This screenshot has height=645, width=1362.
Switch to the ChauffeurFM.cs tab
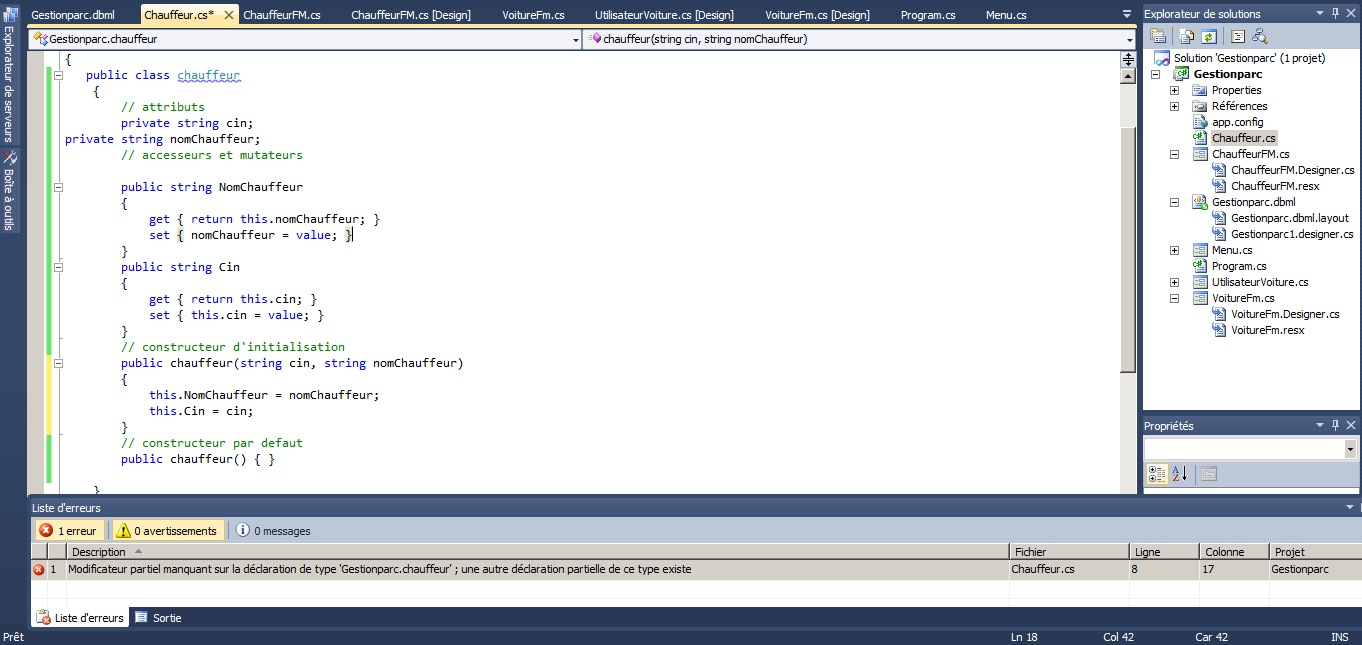(285, 13)
